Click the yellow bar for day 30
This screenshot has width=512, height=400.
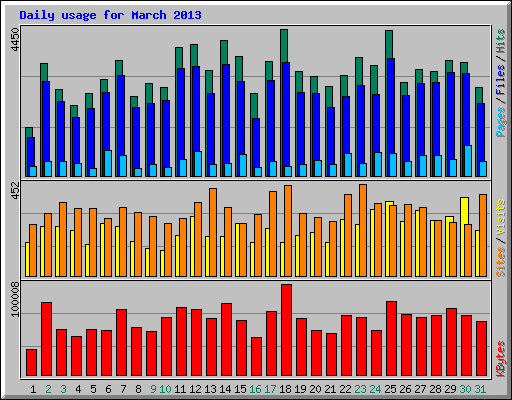point(464,211)
